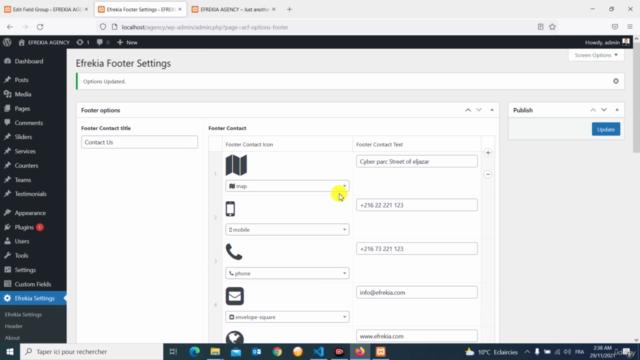Open the phone icon dropdown
The image size is (640, 360).
tap(287, 273)
